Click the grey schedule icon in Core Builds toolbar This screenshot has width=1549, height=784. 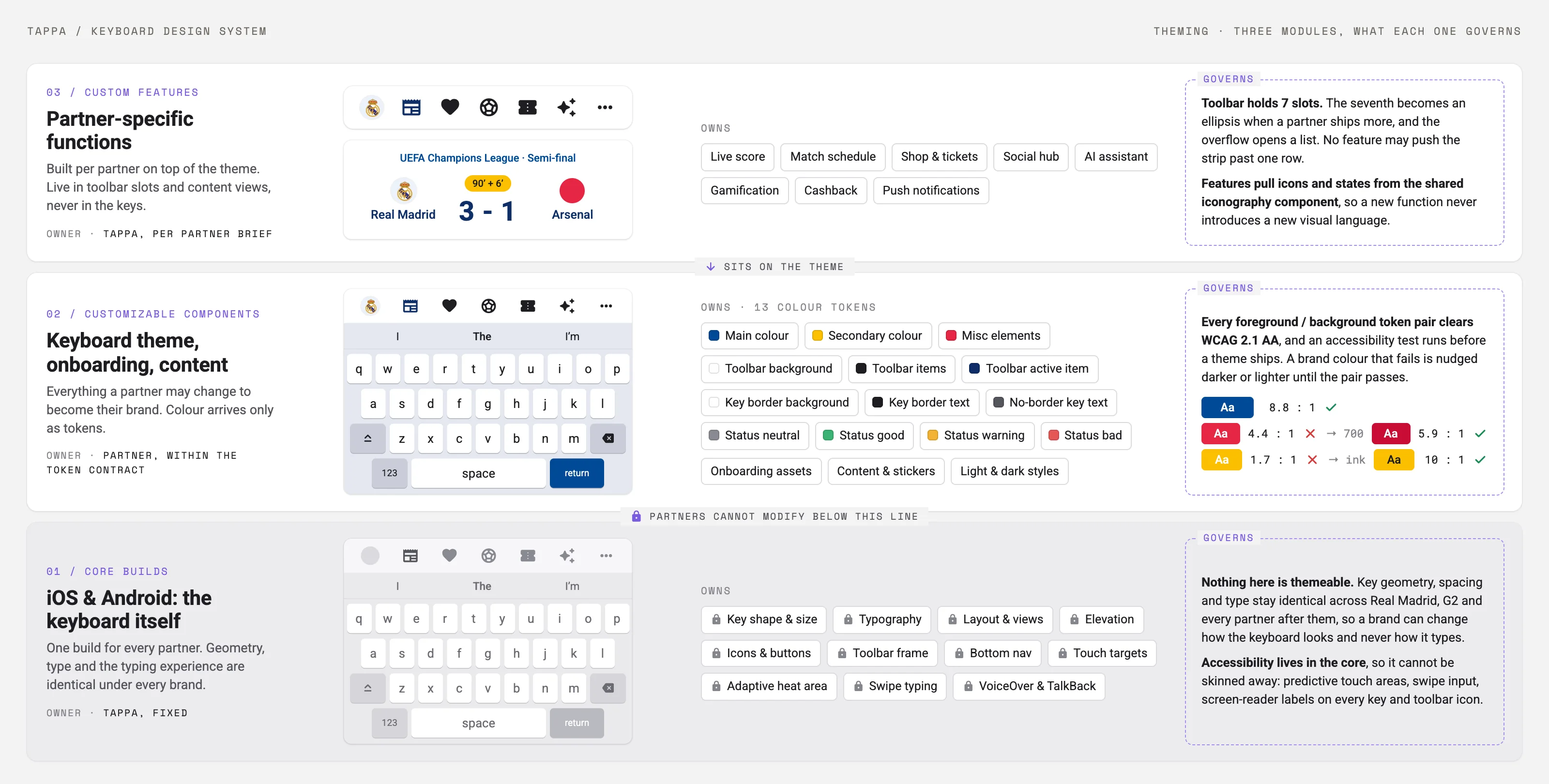[410, 556]
